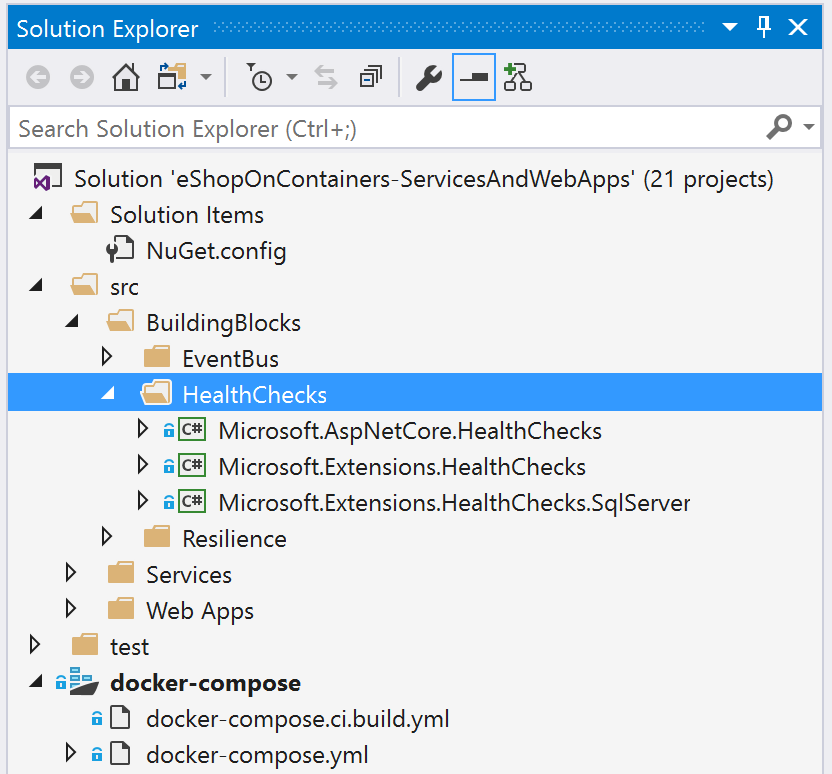This screenshot has width=832, height=774.
Task: Select the Microsoft.Extensions.HealthChecks.SqlServer project
Action: [x=454, y=502]
